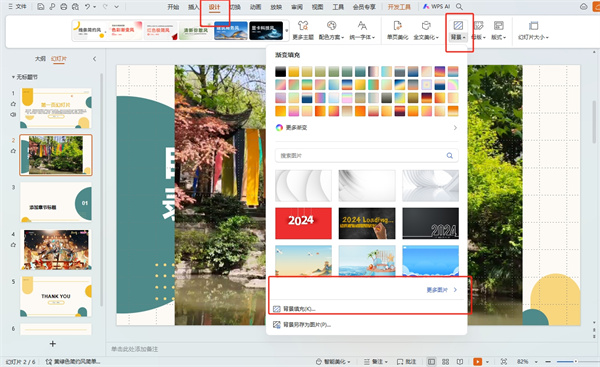The height and width of the screenshot is (367, 600).
Task: Select the first orange swatch in bottom gradient row
Action: (x=280, y=111)
